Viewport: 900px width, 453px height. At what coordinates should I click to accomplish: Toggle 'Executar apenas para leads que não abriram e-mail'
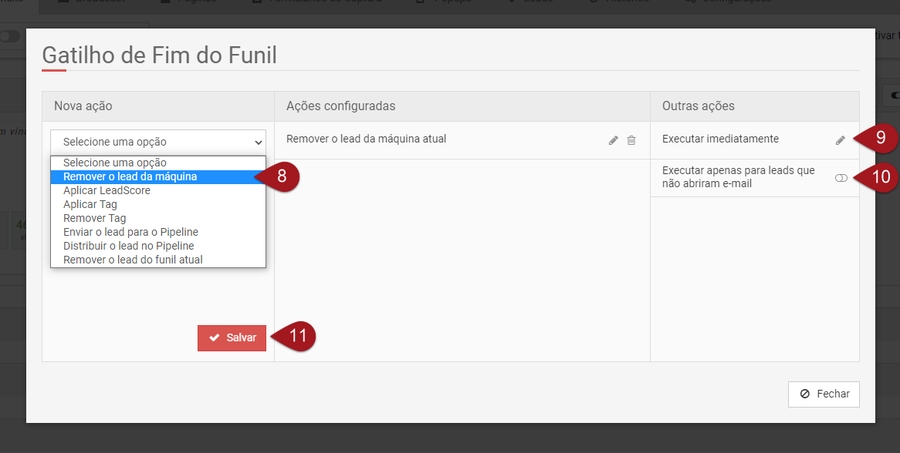(x=840, y=177)
